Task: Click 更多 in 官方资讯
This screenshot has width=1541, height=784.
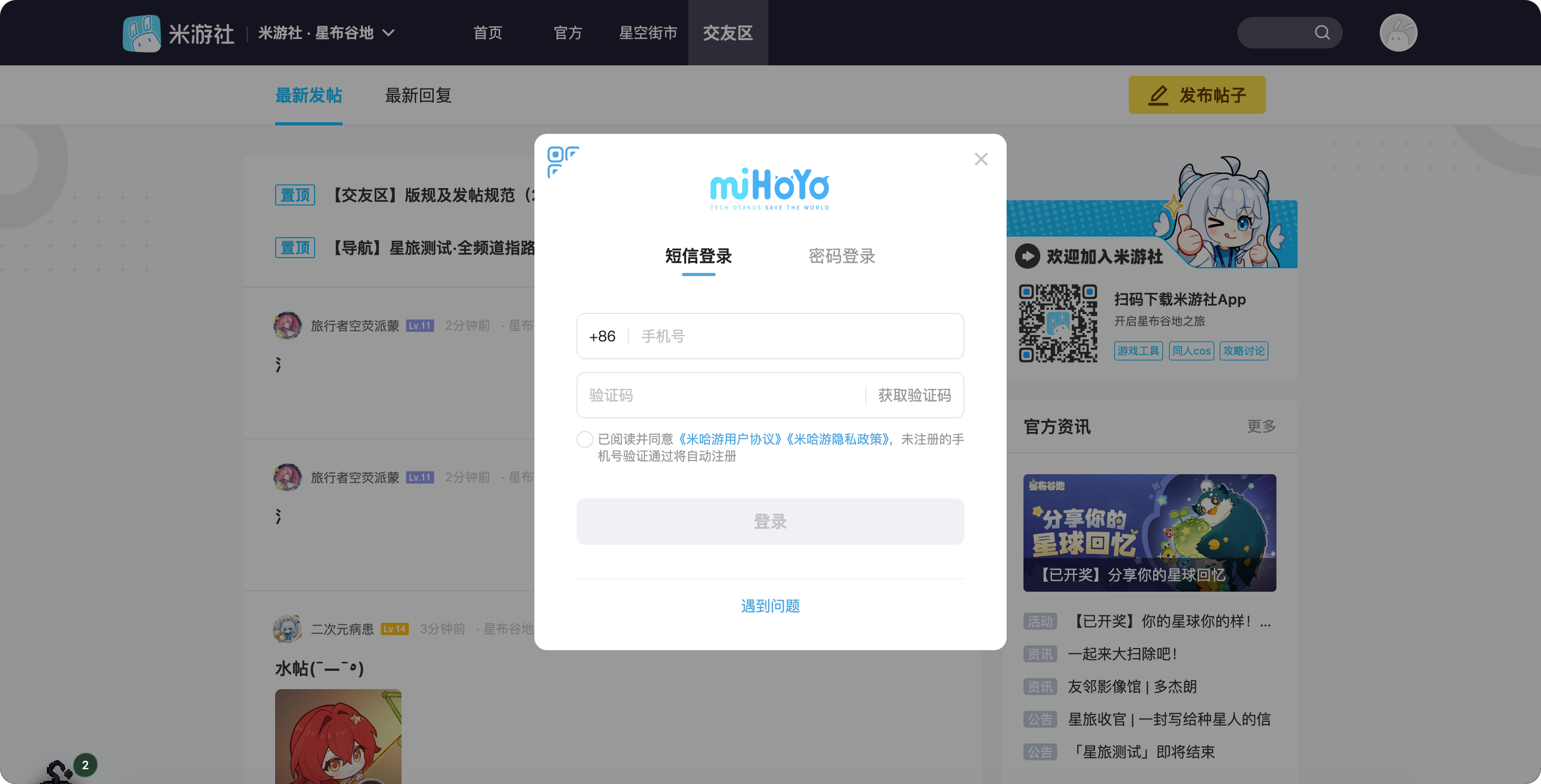Action: click(x=1261, y=426)
